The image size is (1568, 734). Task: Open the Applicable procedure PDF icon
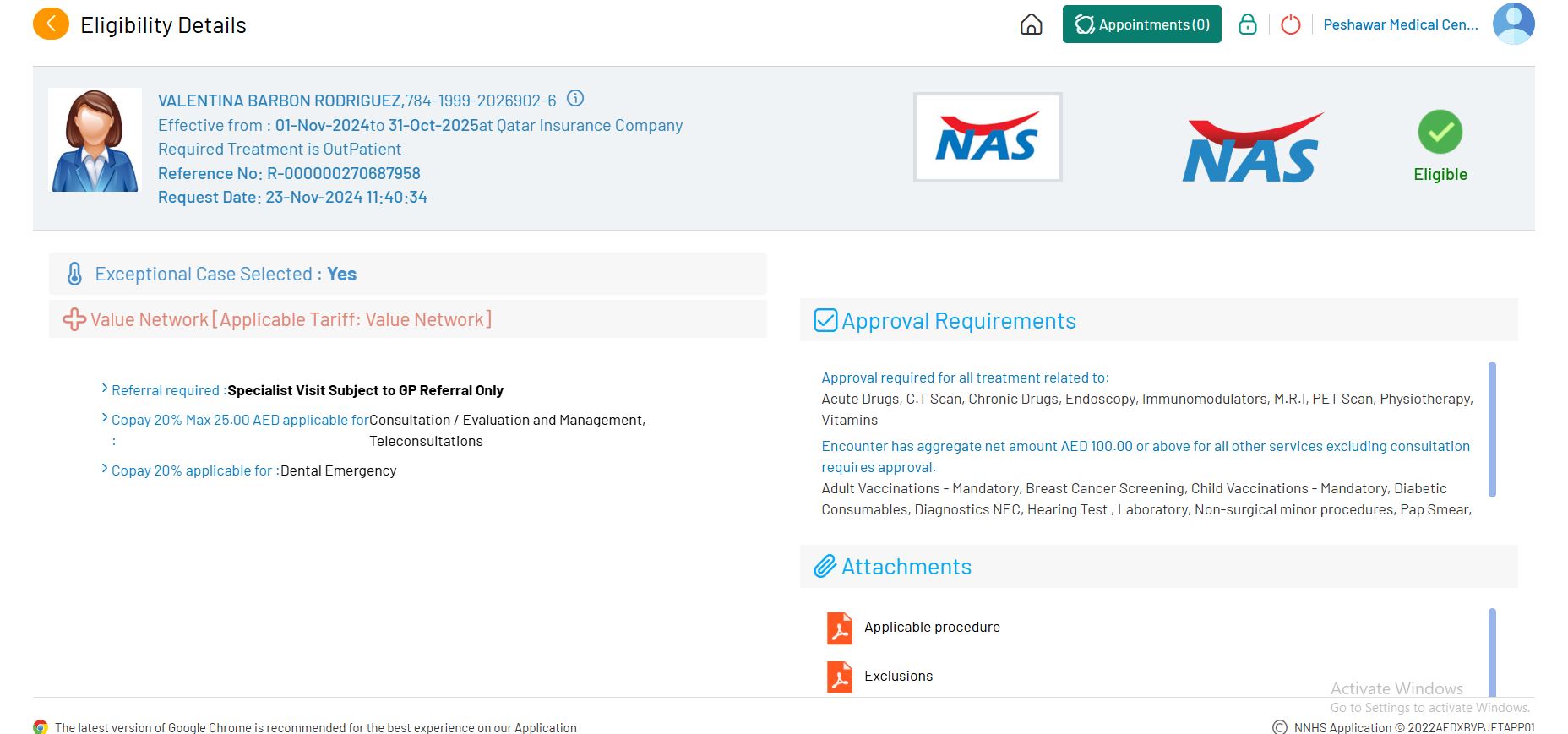839,628
